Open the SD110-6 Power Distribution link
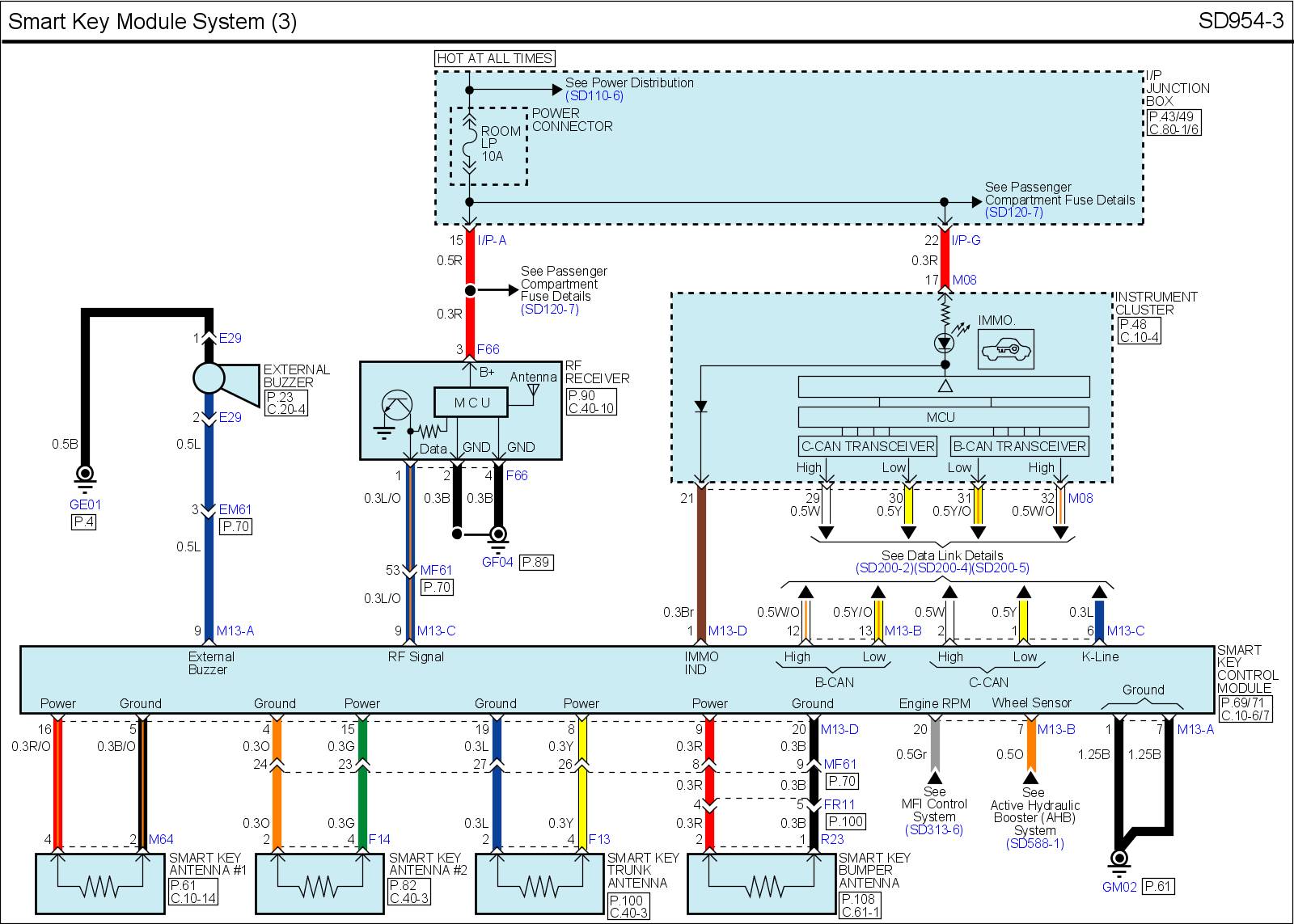The height and width of the screenshot is (924, 1294). 594,95
